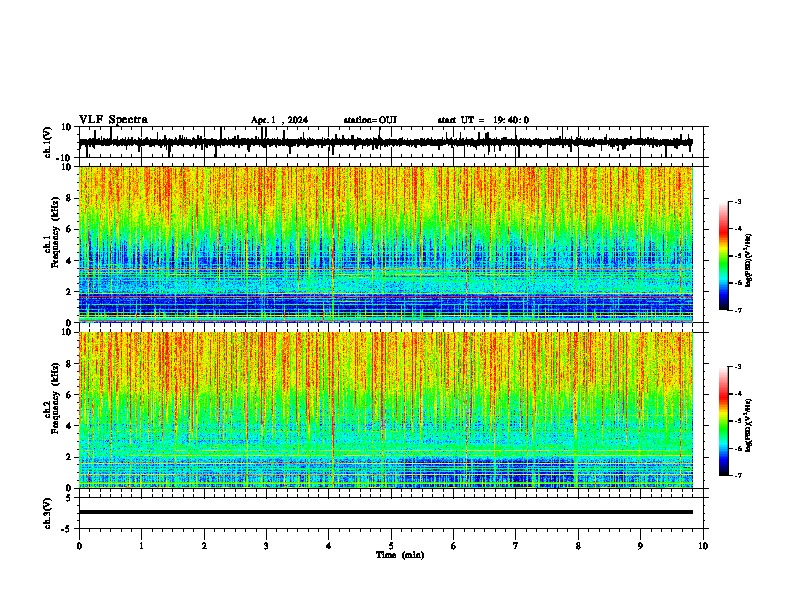Click the 'start UT = 19:40:0' label
This screenshot has width=792, height=612.
point(483,120)
